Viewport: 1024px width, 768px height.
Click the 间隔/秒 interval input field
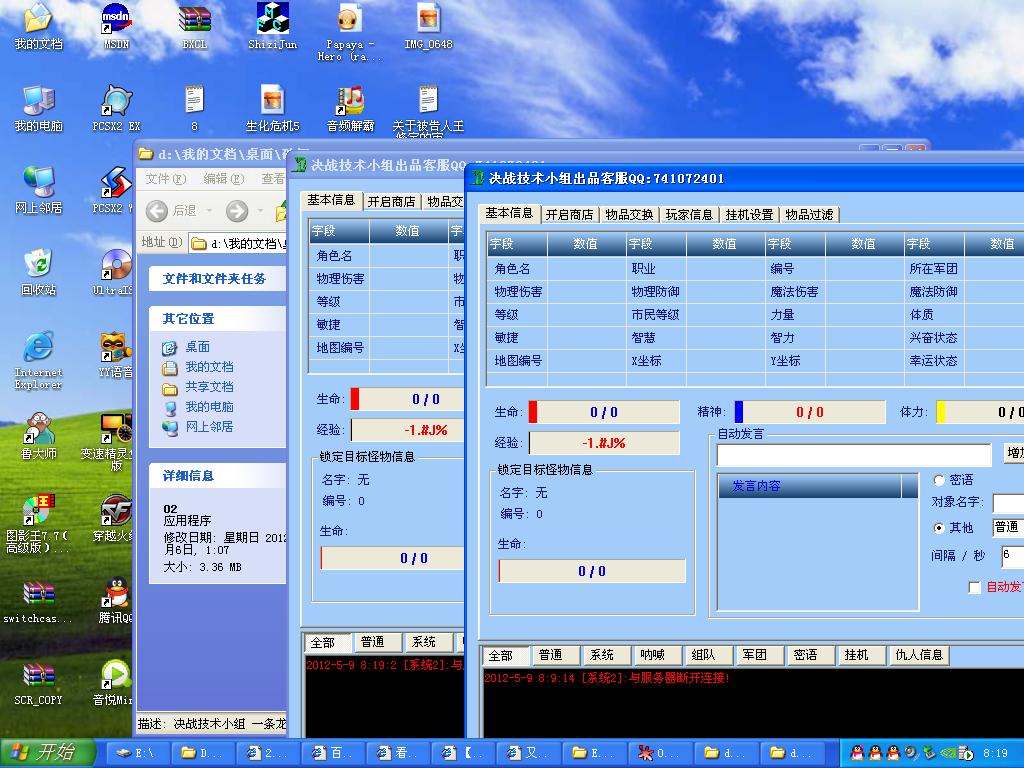[1012, 556]
